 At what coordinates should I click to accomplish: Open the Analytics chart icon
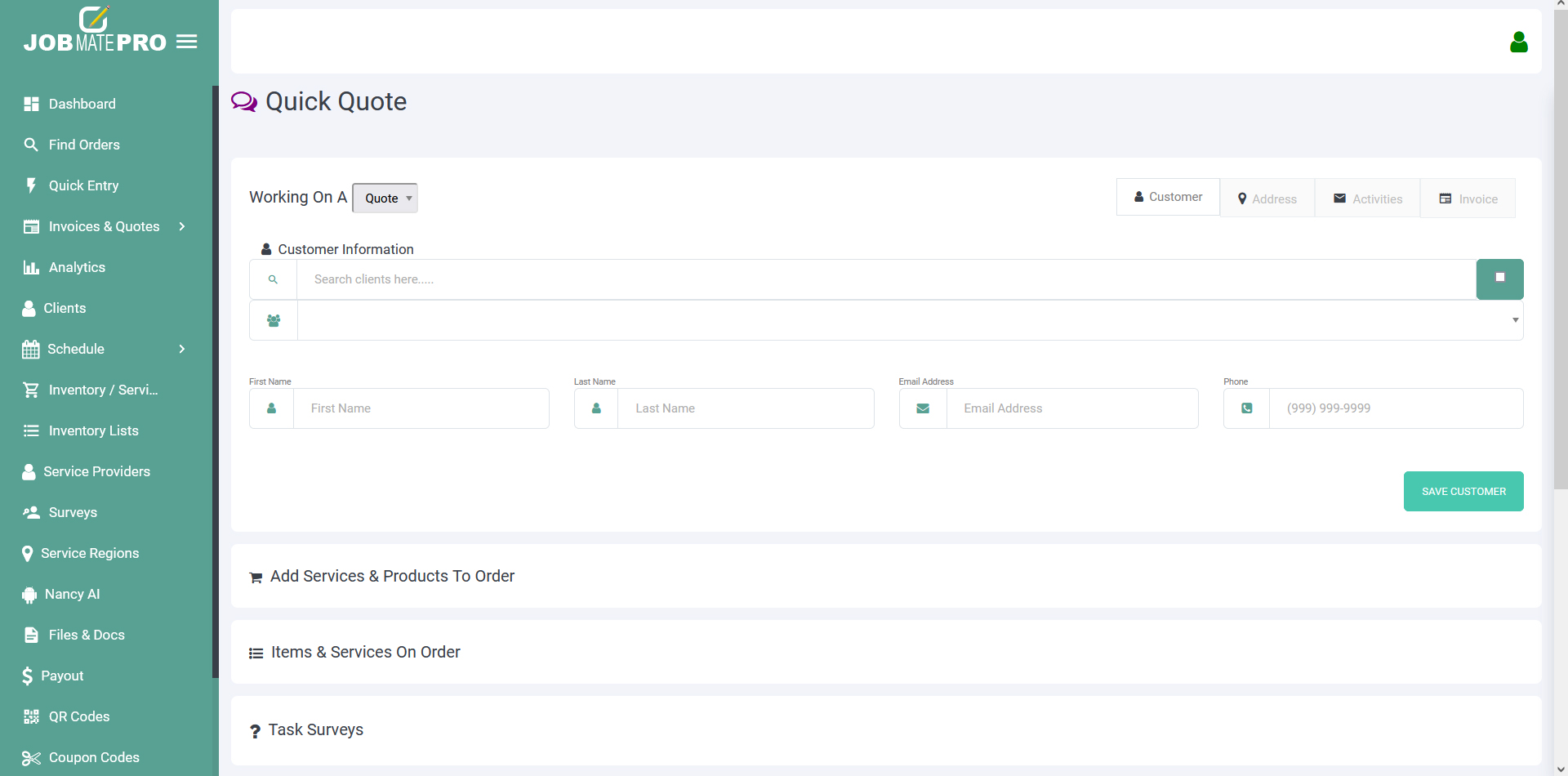tap(31, 267)
